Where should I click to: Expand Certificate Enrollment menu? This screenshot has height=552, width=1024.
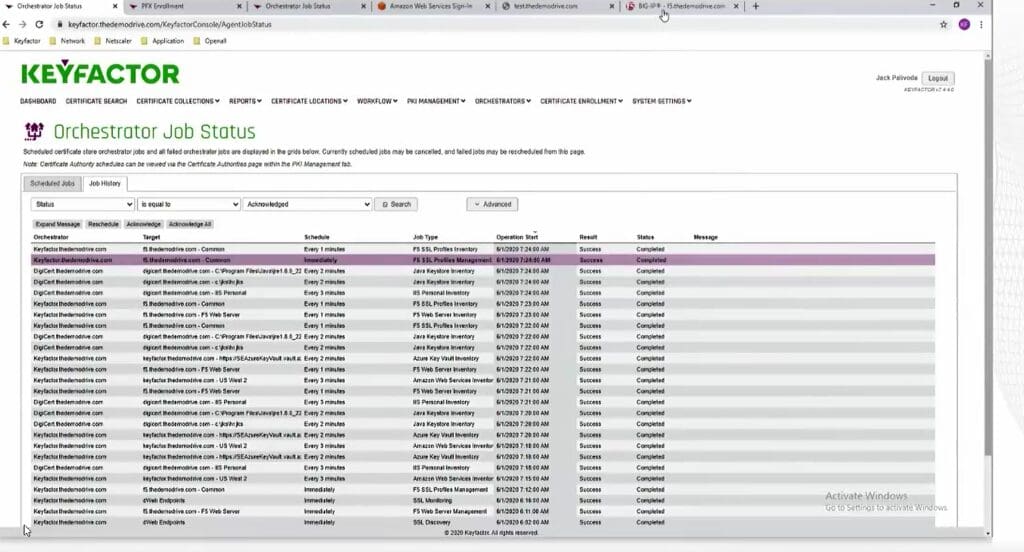581,101
